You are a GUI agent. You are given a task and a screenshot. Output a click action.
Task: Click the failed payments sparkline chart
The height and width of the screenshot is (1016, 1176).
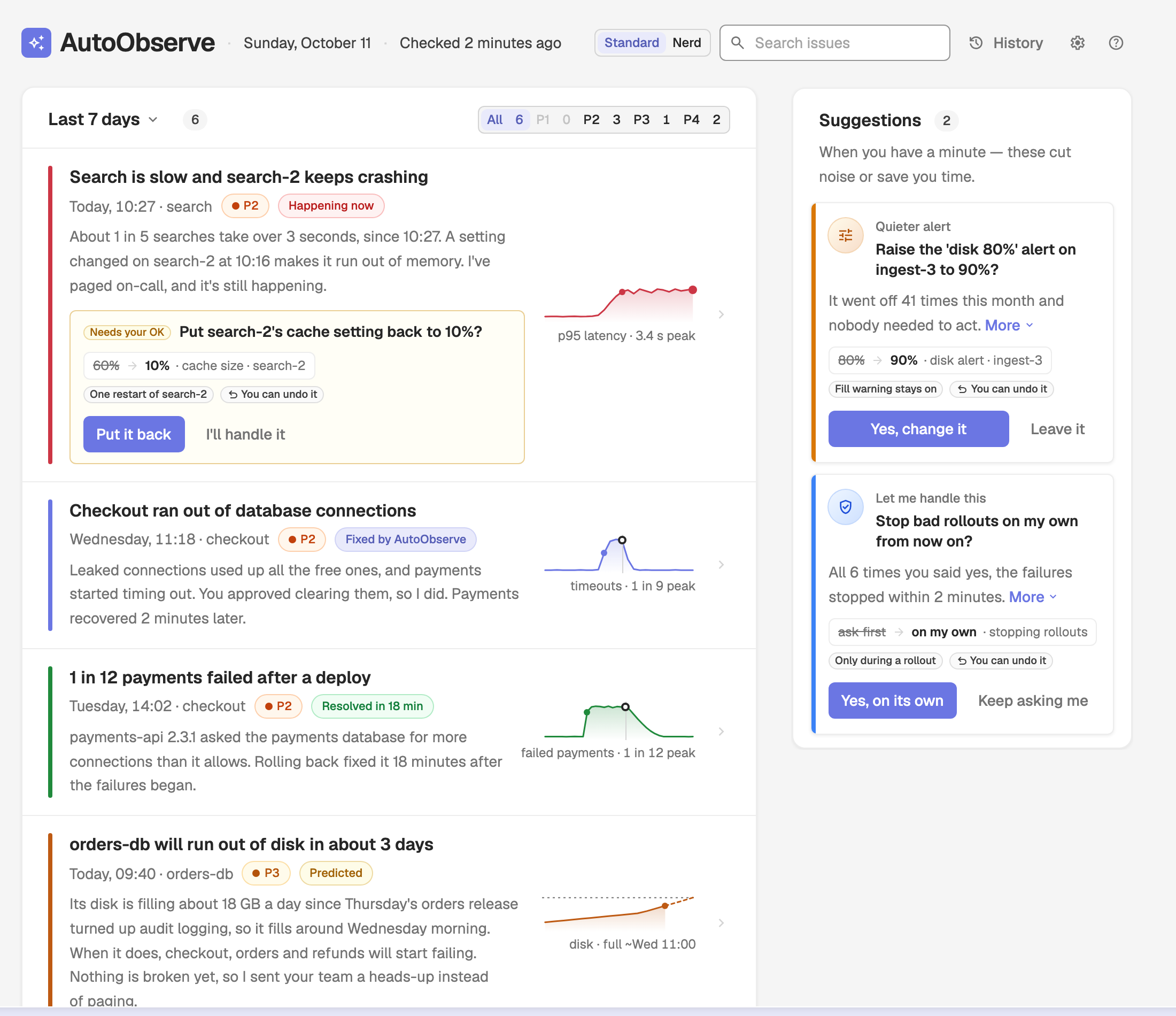point(619,721)
